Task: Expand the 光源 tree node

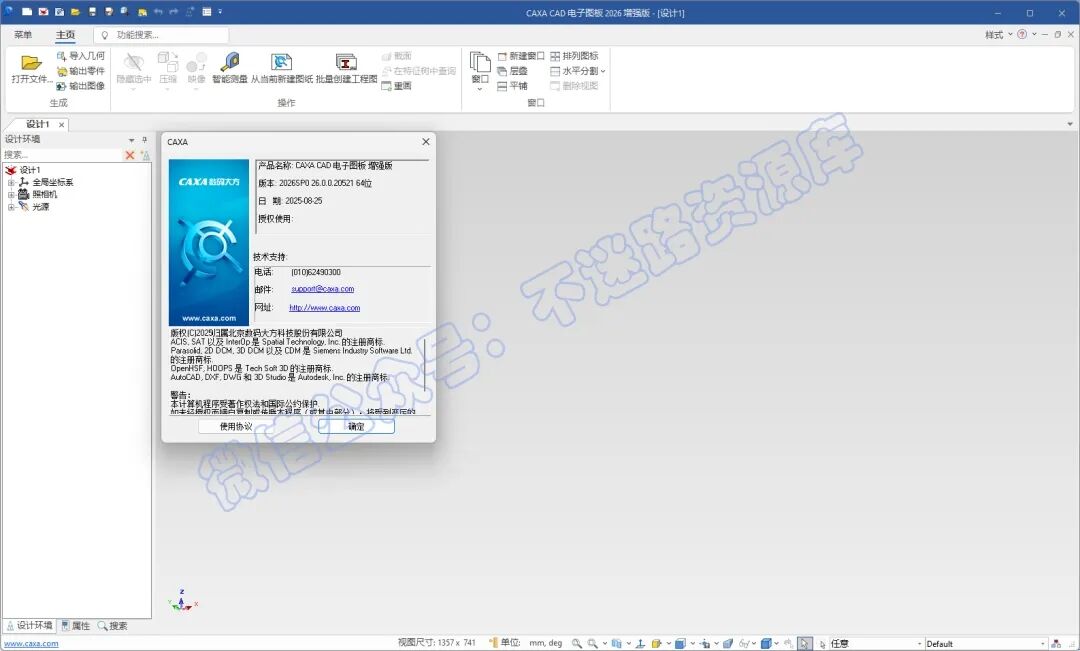Action: coord(10,207)
